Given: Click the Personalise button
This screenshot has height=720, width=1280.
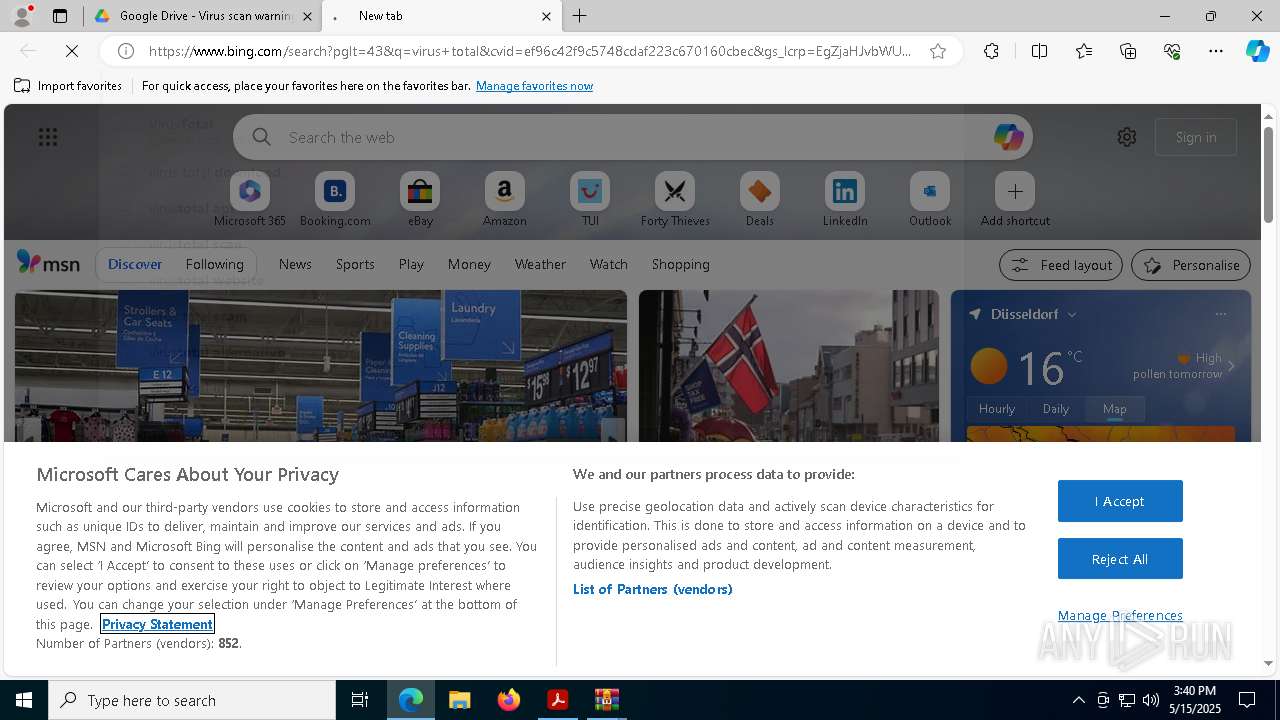Looking at the screenshot, I should pos(1191,265).
